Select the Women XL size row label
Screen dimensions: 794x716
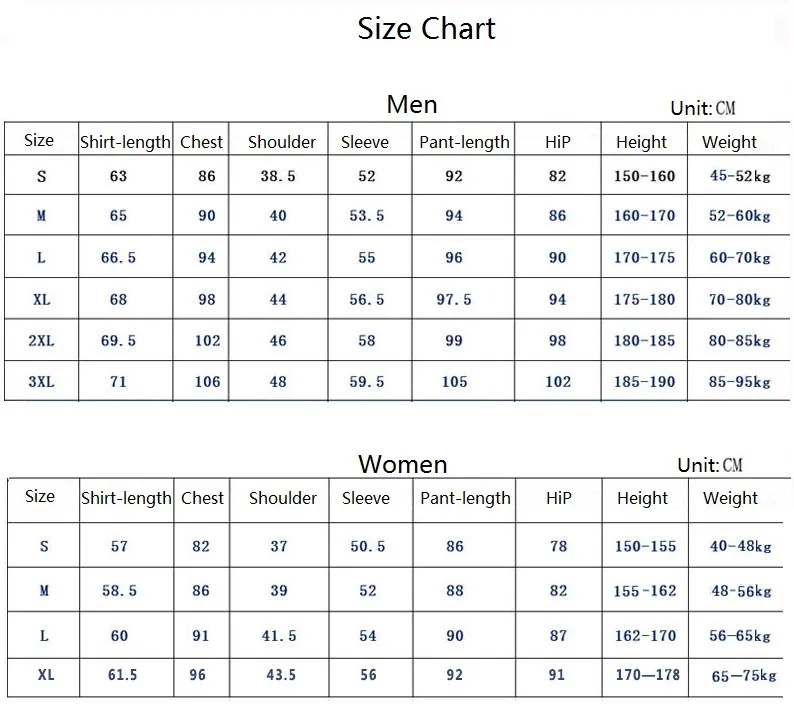46,674
